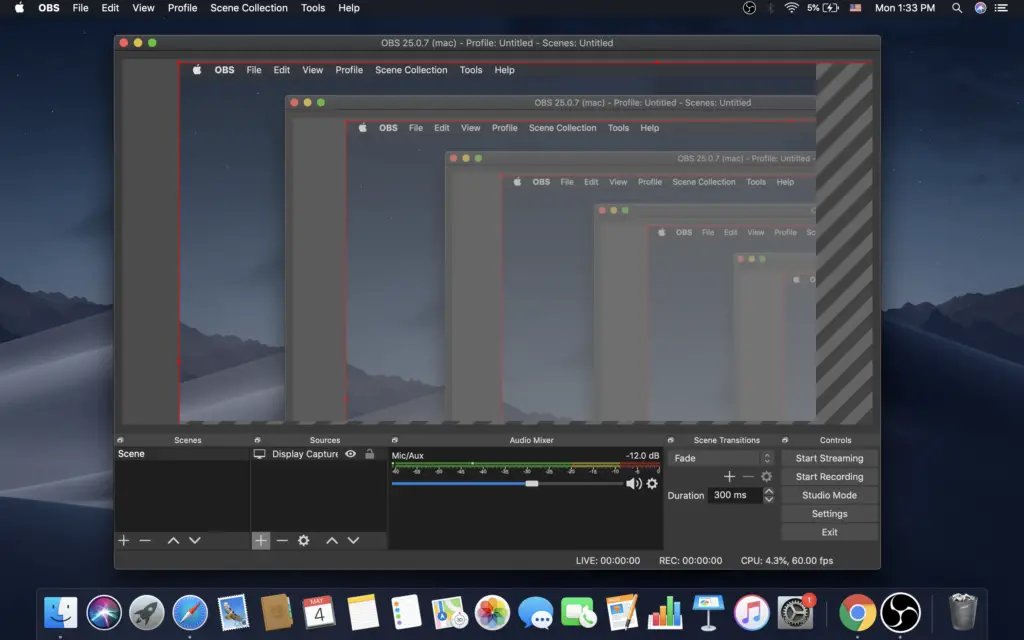
Task: Undock the Scenes panel via its float icon
Action: (120, 440)
